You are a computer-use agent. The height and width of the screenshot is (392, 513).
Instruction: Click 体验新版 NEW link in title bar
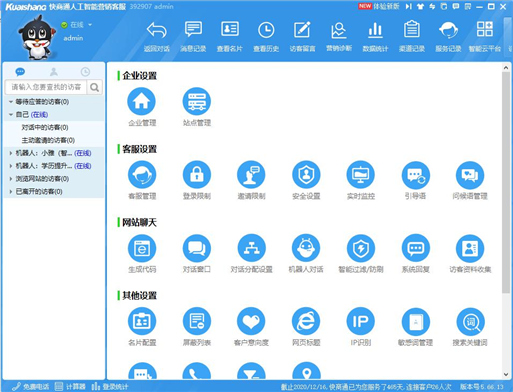pos(379,6)
